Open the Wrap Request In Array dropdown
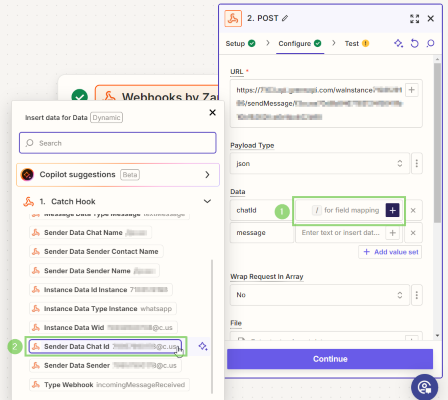Image resolution: width=448 pixels, height=400 pixels. (320, 295)
